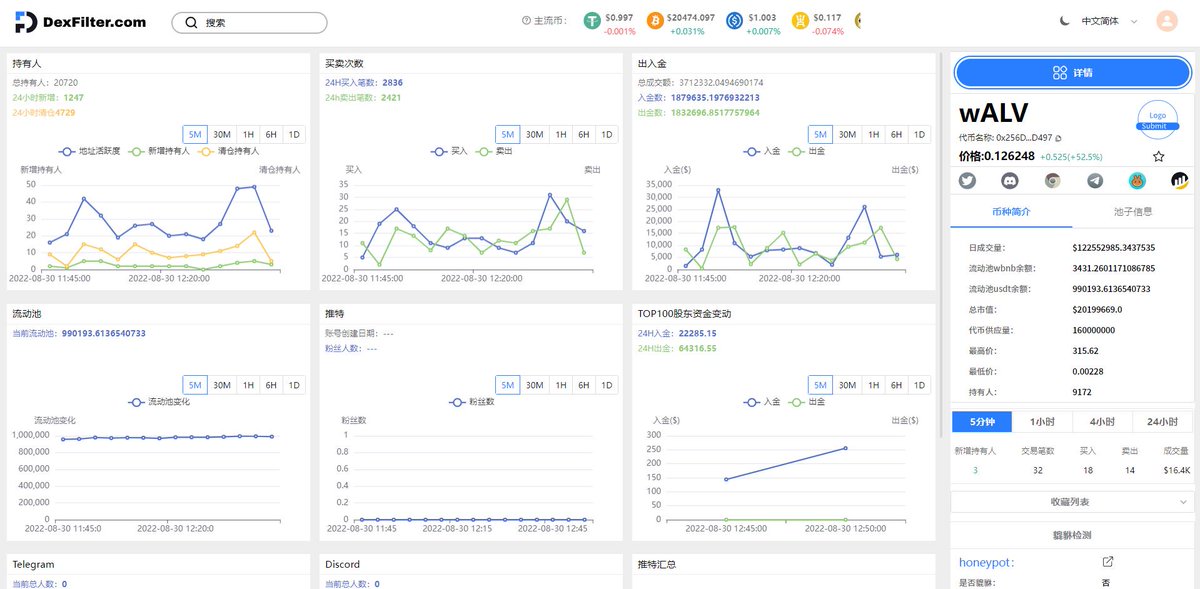Select the 24小时 stats tab
Viewport: 1200px width, 589px height.
[1161, 422]
